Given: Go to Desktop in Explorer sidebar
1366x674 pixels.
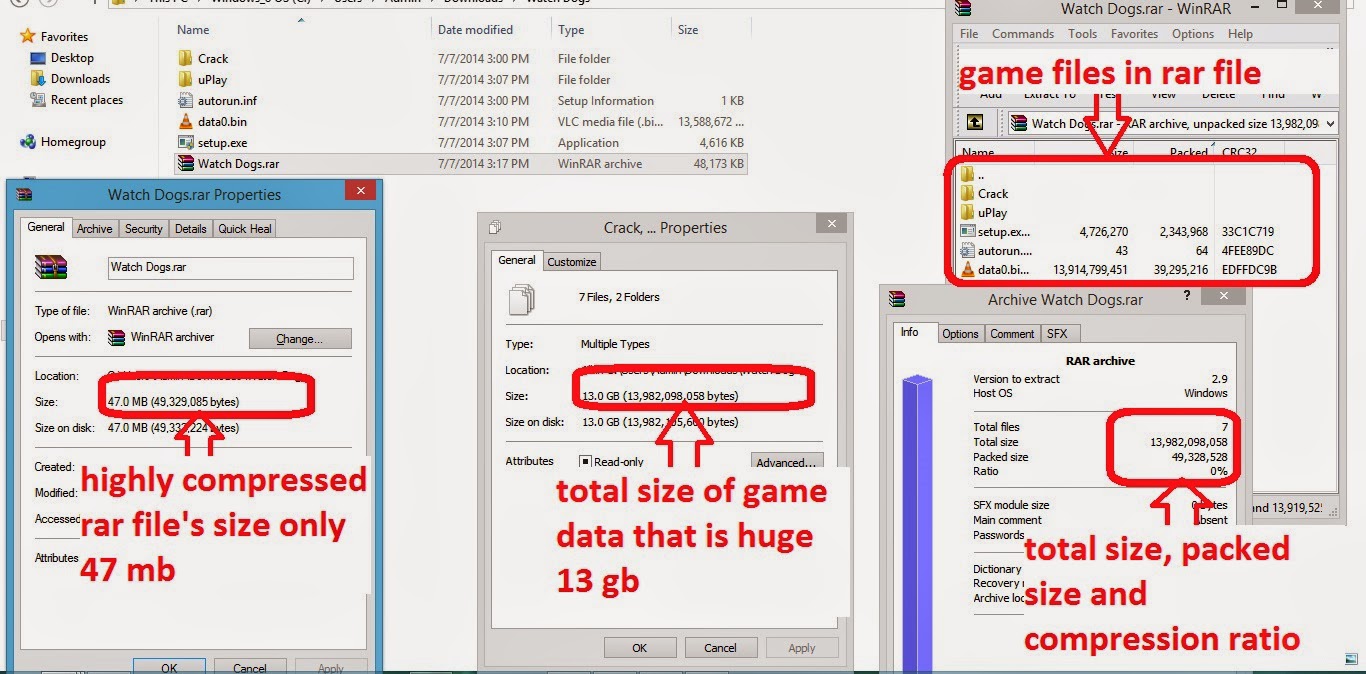Looking at the screenshot, I should coord(72,58).
